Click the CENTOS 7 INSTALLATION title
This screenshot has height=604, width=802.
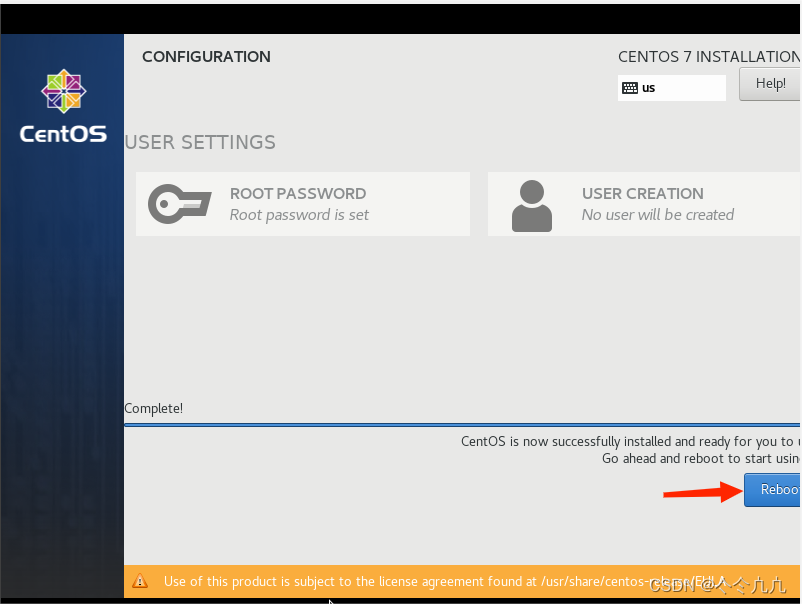click(709, 56)
